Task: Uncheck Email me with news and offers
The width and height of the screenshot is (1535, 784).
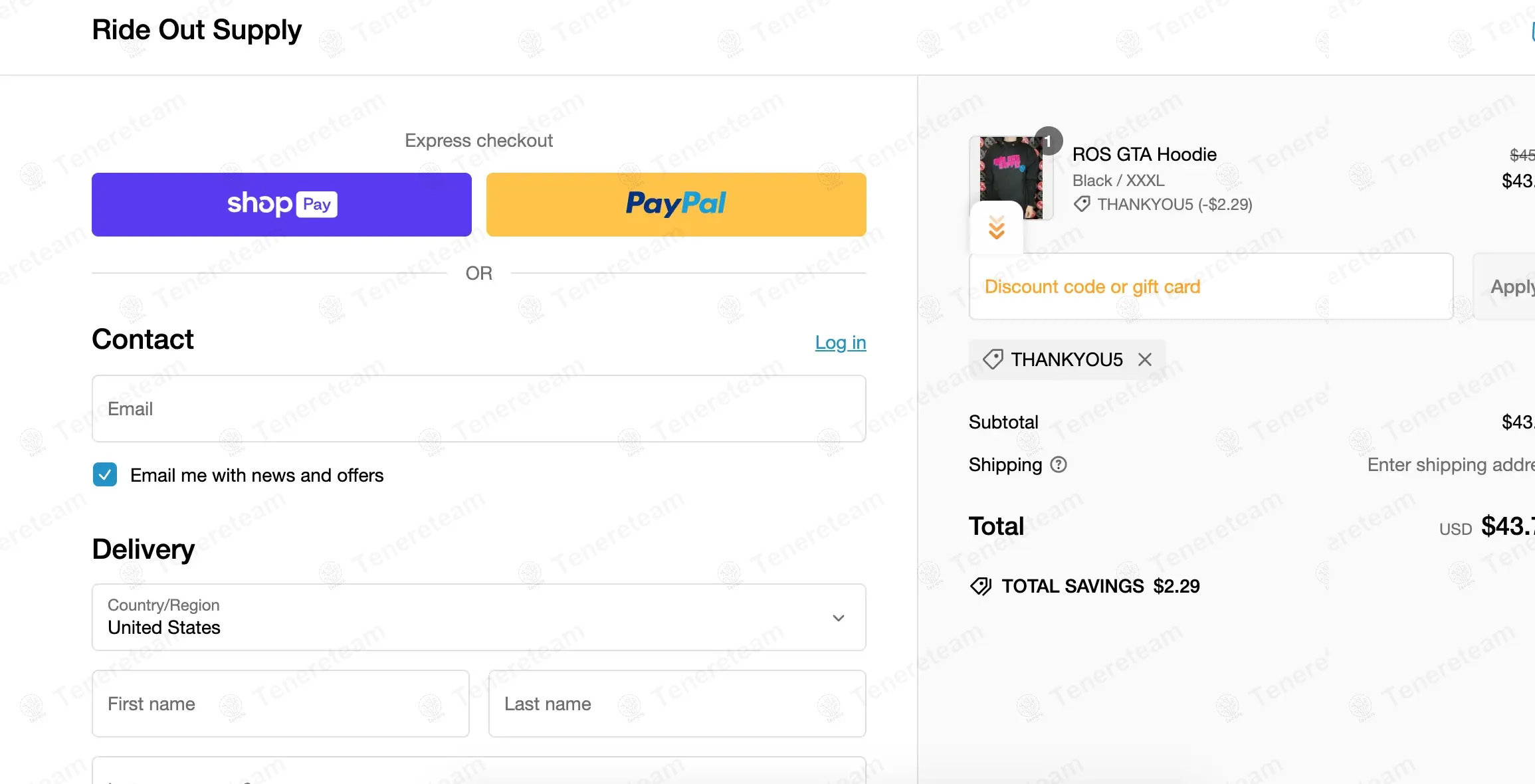Action: (x=105, y=475)
